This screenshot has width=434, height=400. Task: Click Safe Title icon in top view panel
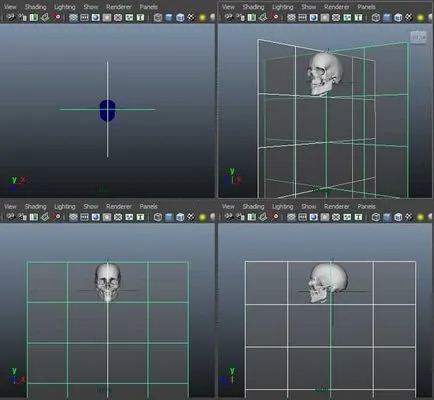pos(140,17)
